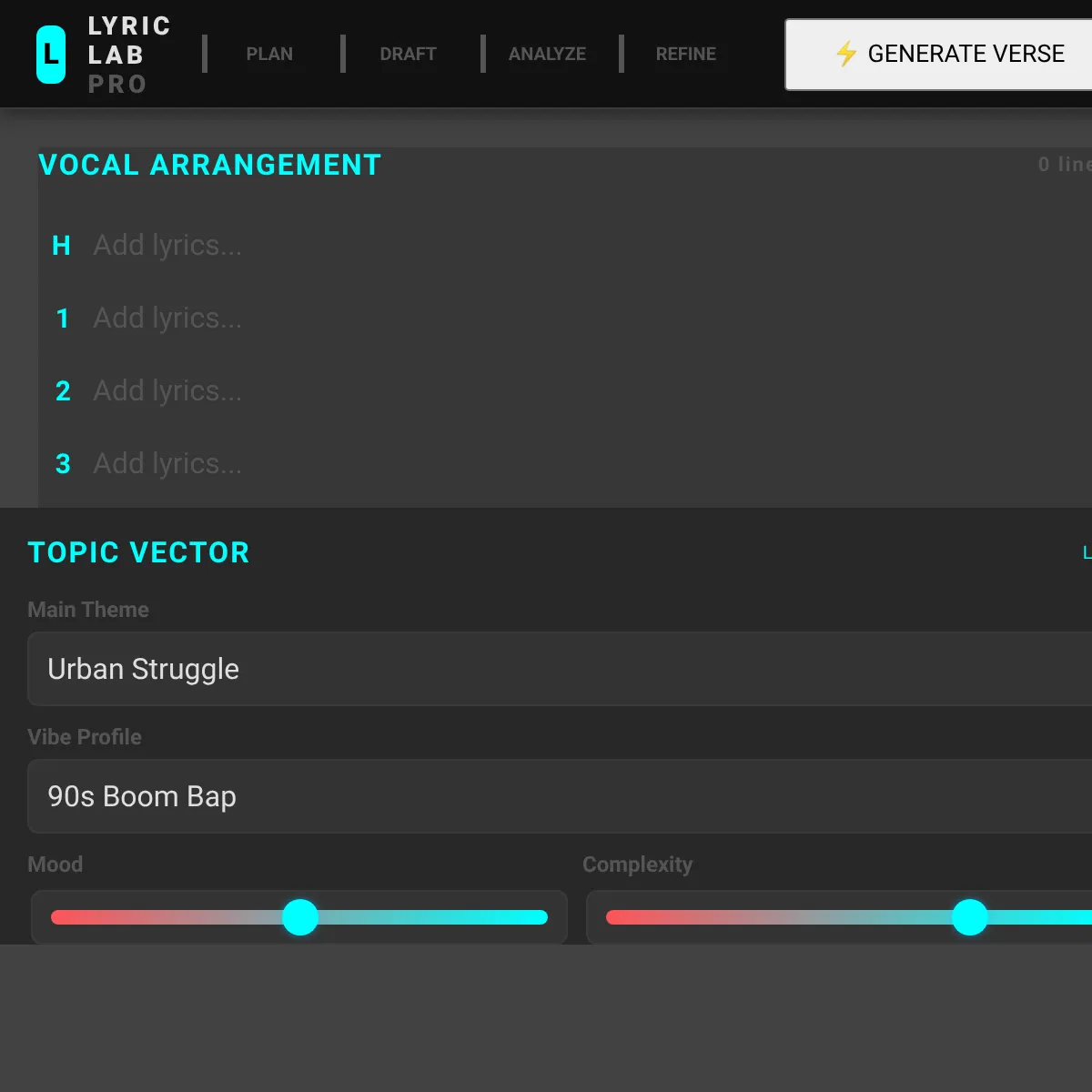Screen dimensions: 1092x1092
Task: Open the PLAN tab
Action: click(269, 54)
